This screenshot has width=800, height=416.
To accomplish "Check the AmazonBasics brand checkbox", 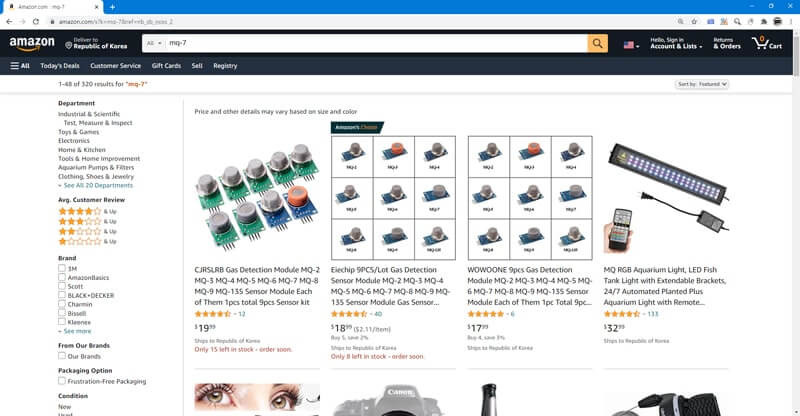I will 62,277.
